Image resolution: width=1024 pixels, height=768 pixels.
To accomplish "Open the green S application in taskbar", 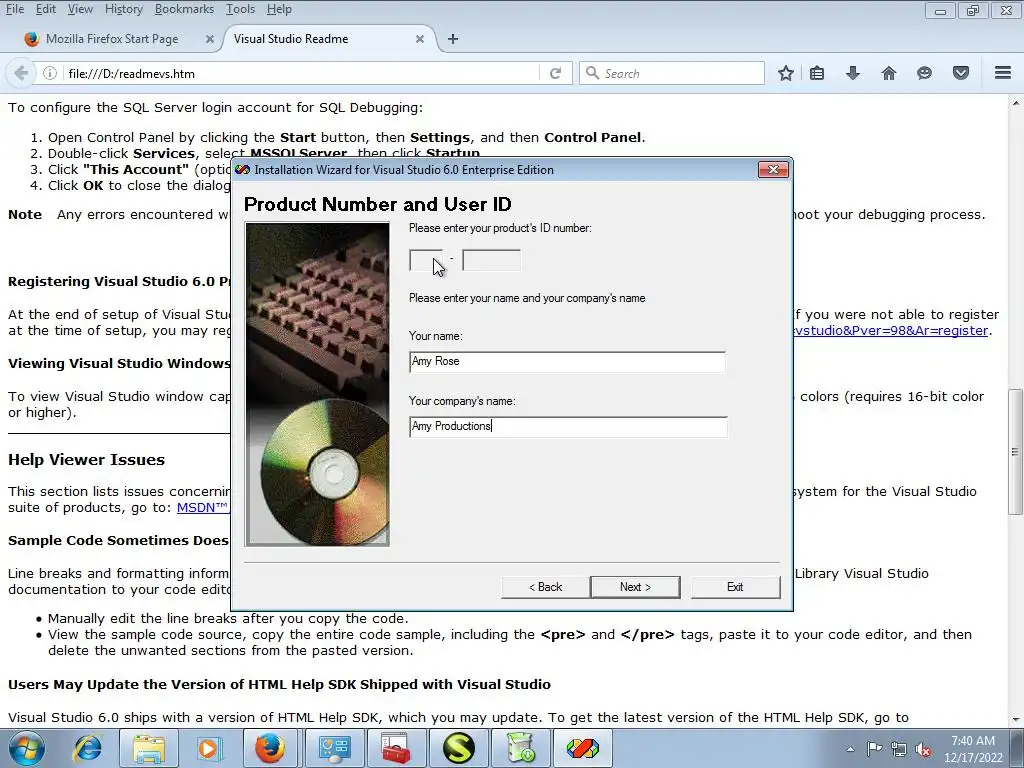I will [x=458, y=748].
